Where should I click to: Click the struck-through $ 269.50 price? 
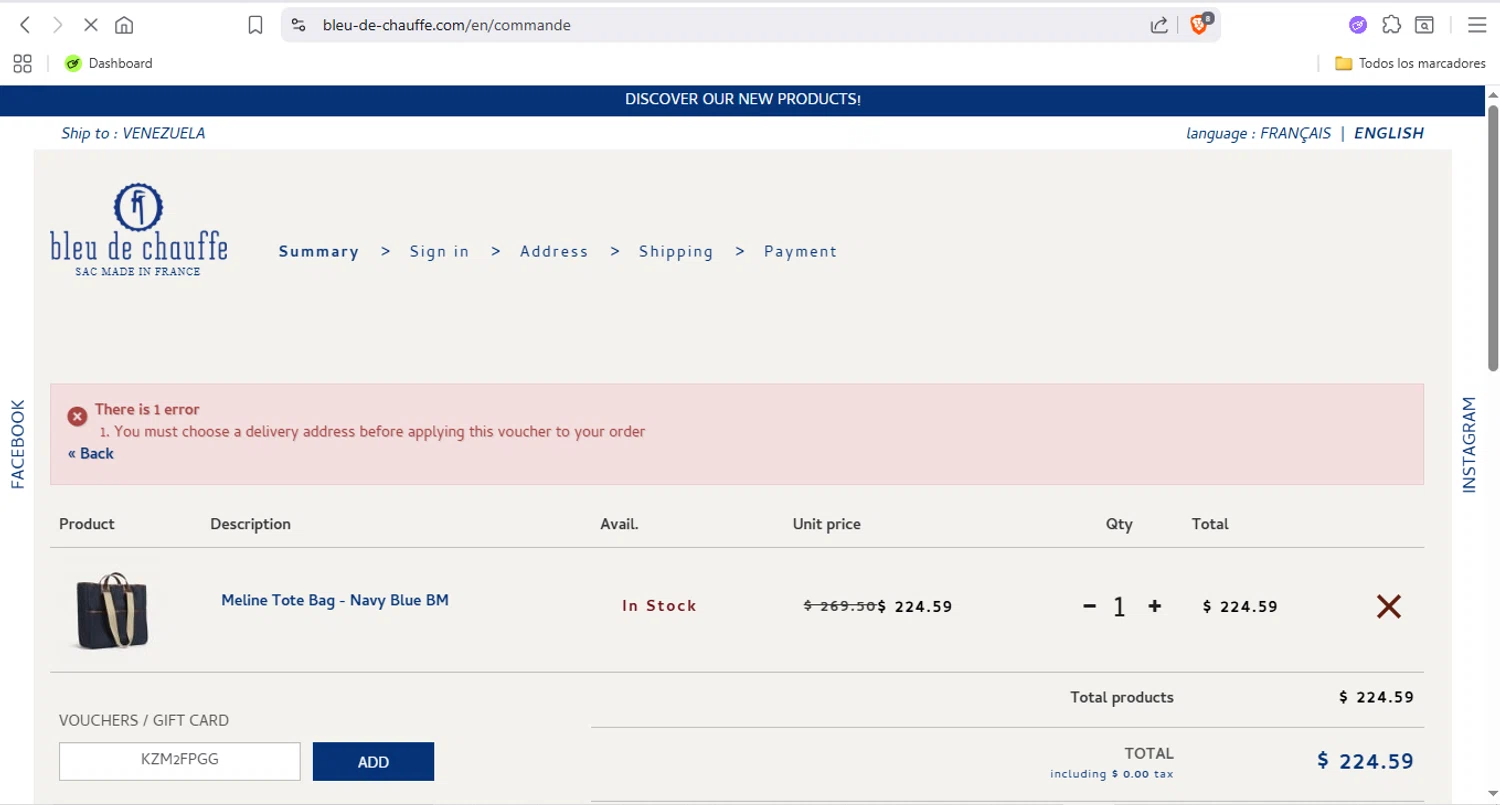tap(840, 606)
